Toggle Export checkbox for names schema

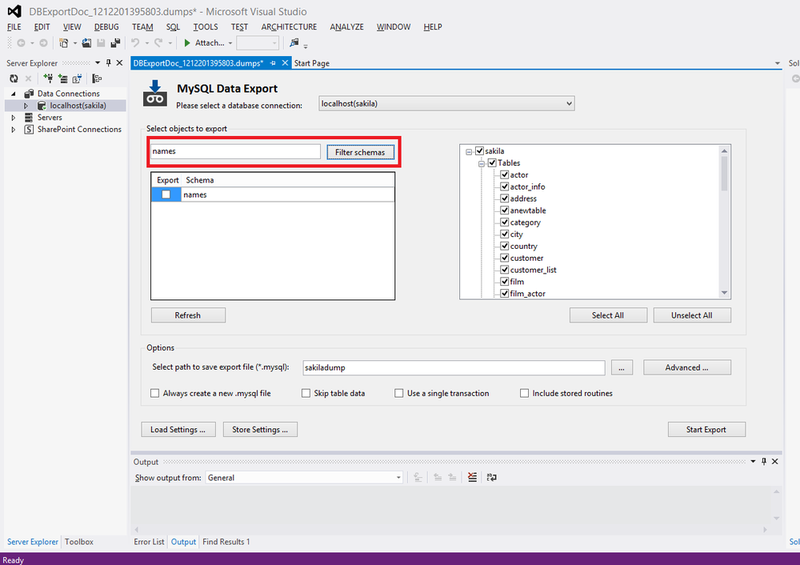[x=166, y=194]
